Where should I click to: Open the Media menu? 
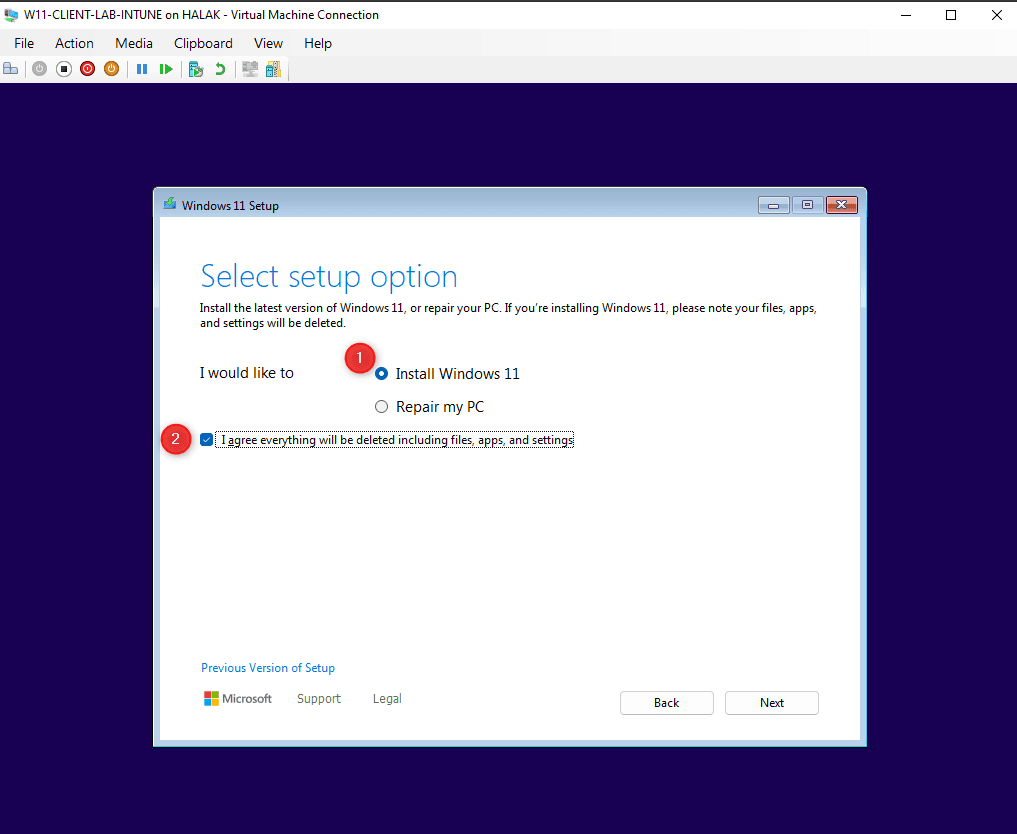(x=133, y=43)
